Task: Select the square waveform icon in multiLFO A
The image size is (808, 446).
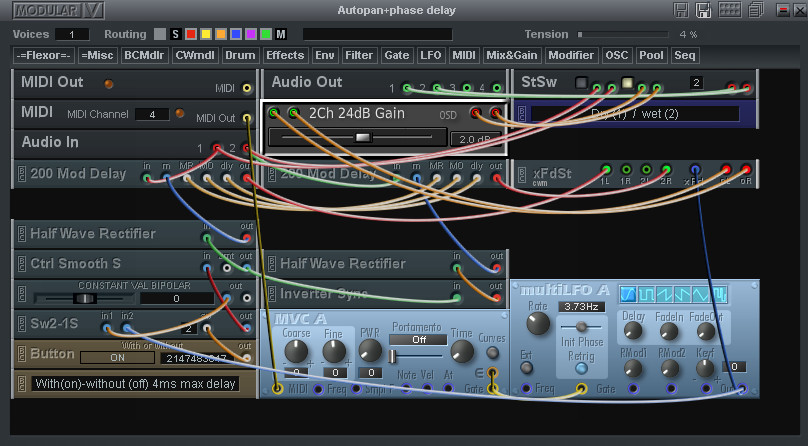Action: point(647,294)
